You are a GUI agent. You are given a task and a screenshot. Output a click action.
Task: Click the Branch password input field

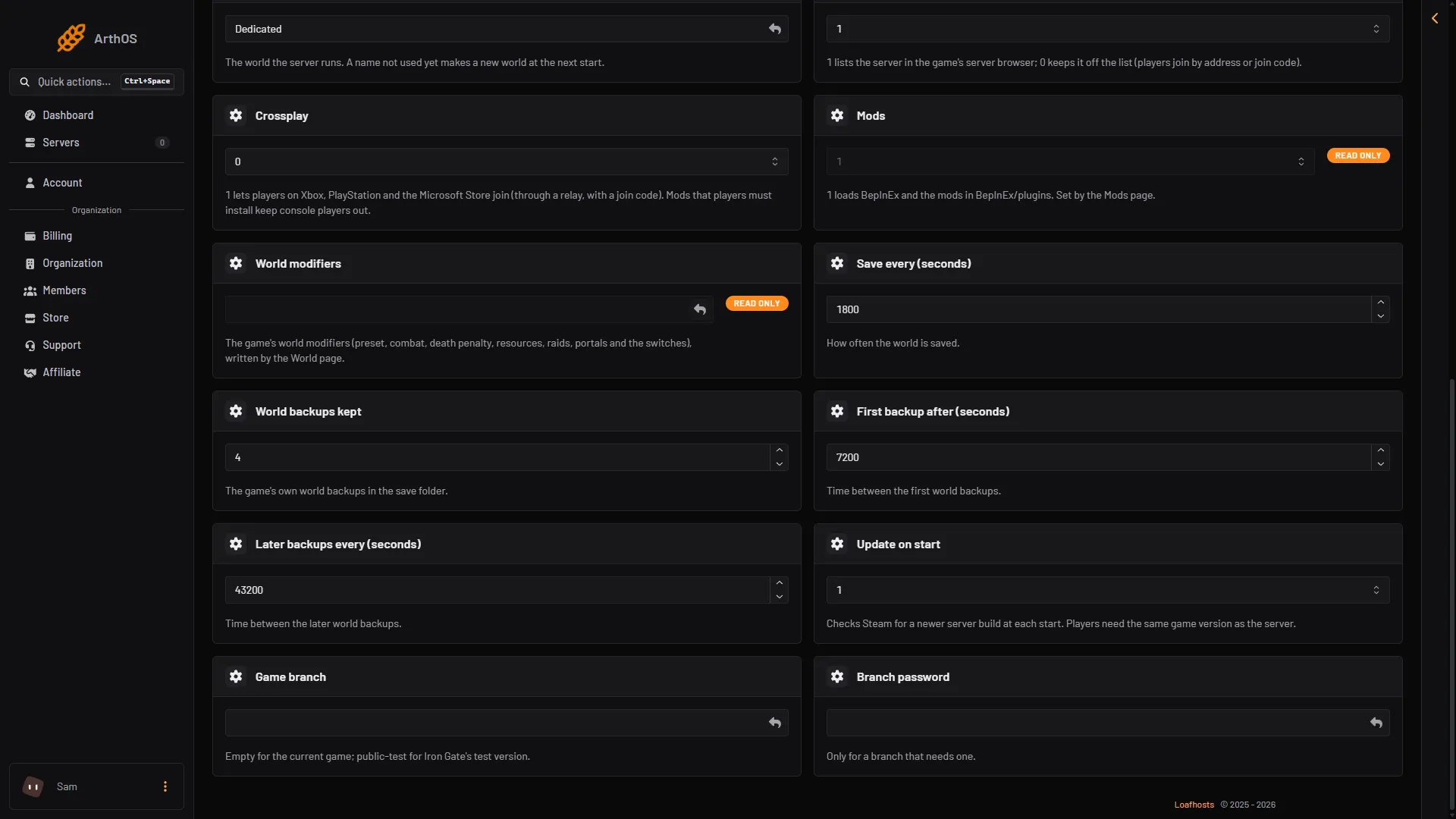[x=1108, y=723]
